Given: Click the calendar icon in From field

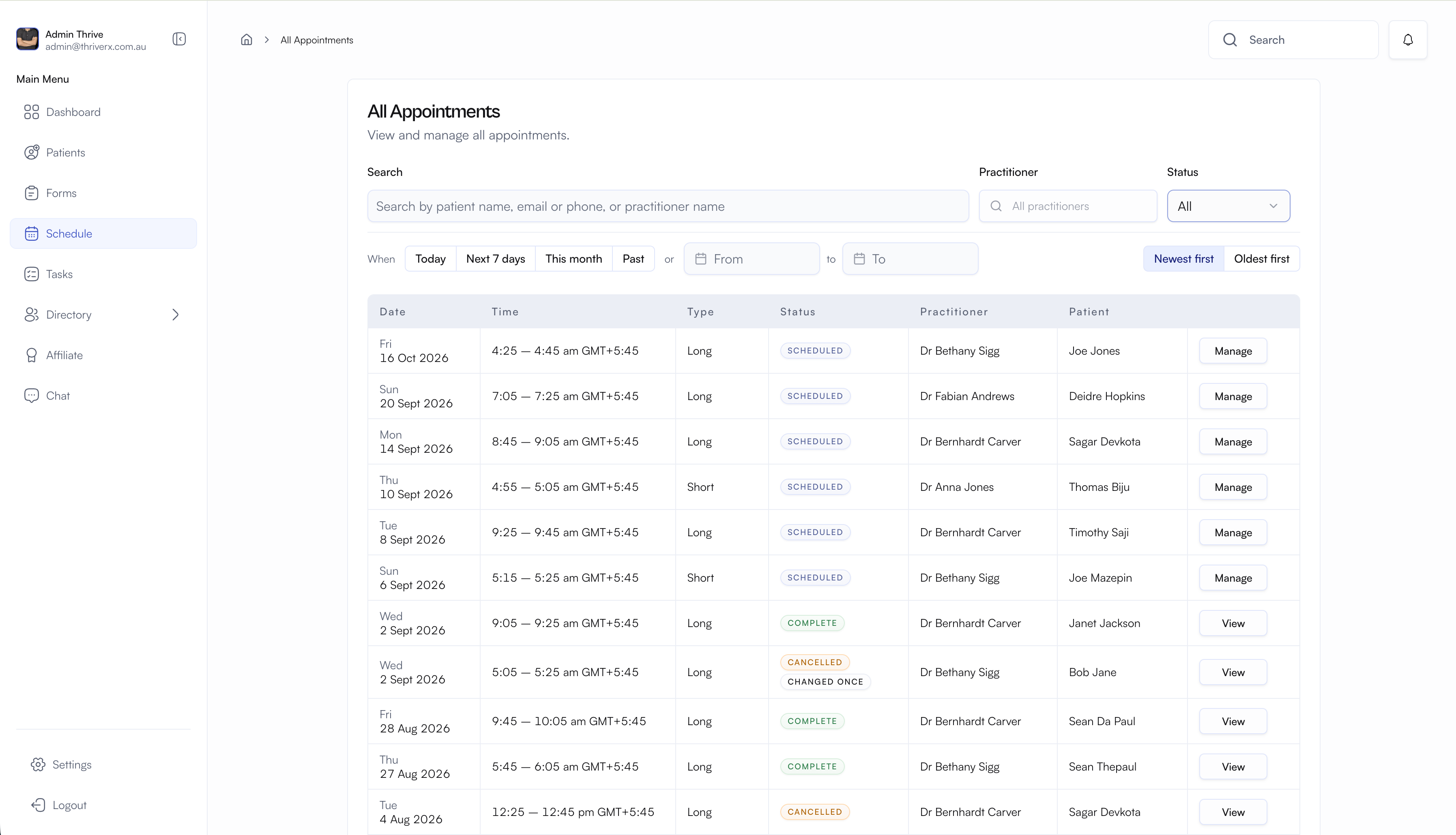Looking at the screenshot, I should pyautogui.click(x=700, y=259).
